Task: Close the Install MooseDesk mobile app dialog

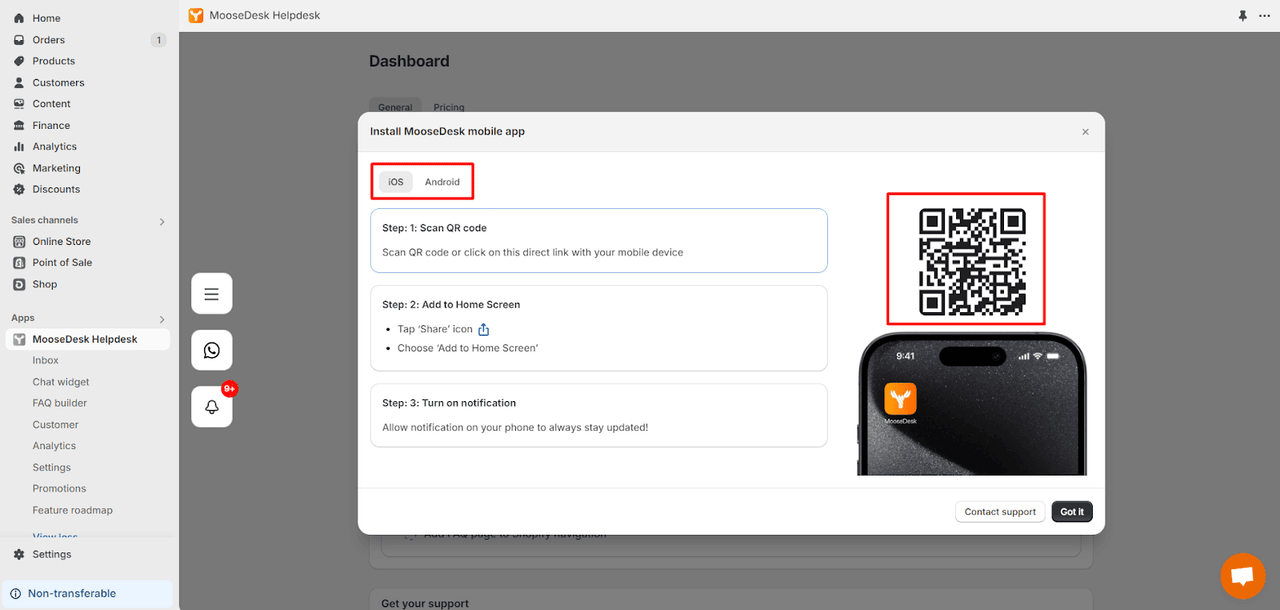Action: click(x=1085, y=132)
